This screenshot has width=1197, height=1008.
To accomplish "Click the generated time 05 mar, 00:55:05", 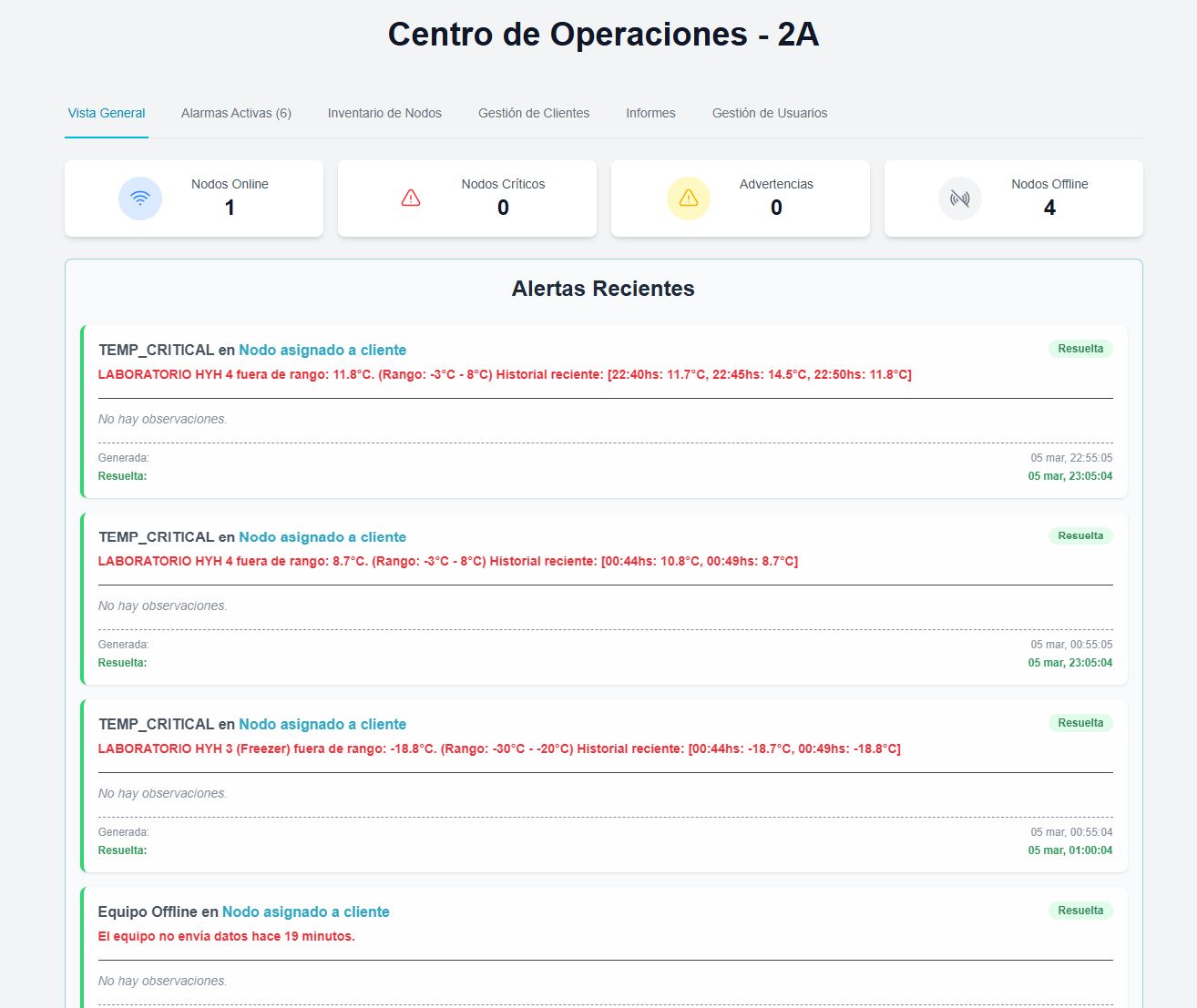I will point(1071,645).
